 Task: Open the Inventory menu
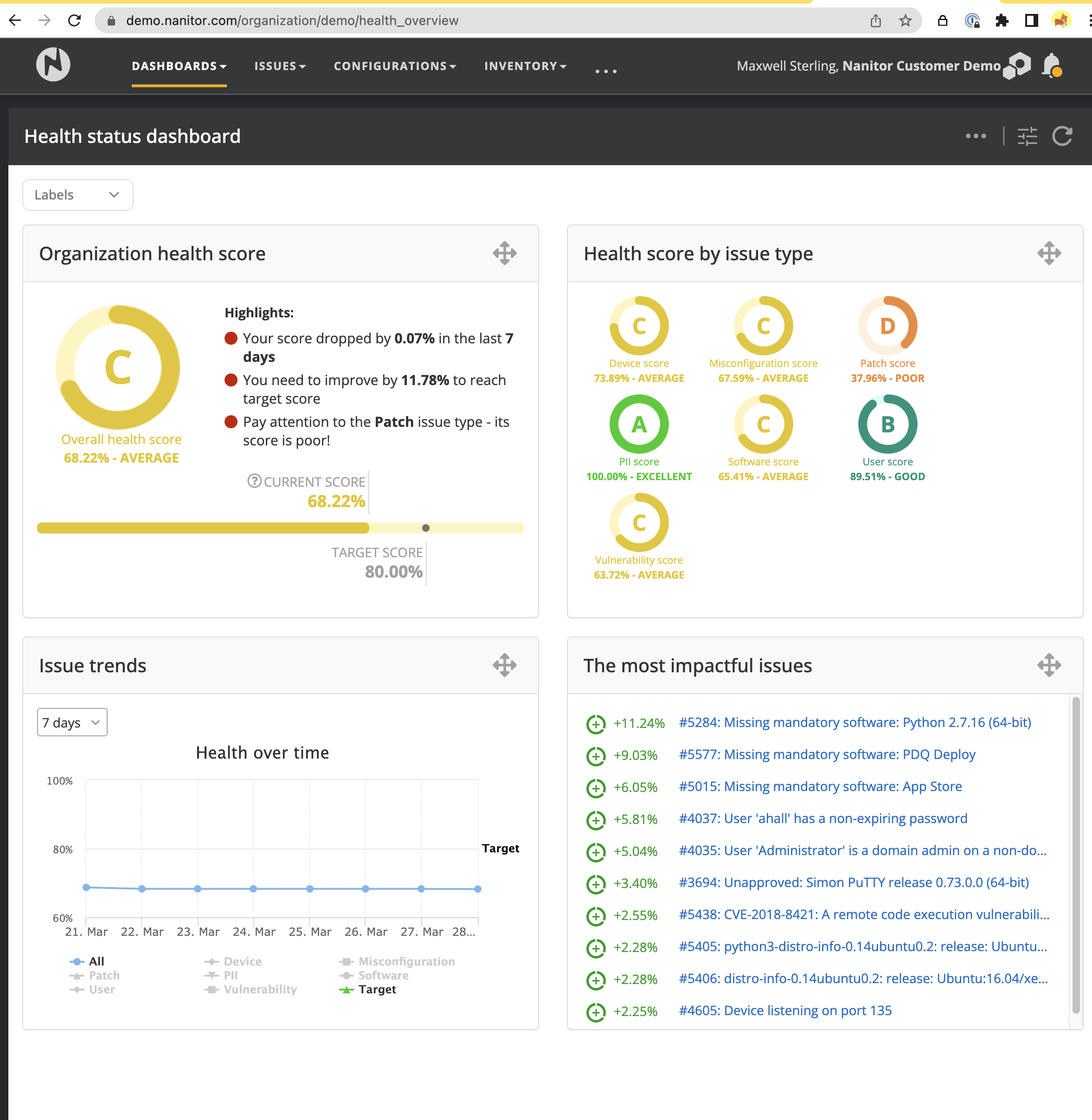[x=525, y=66]
